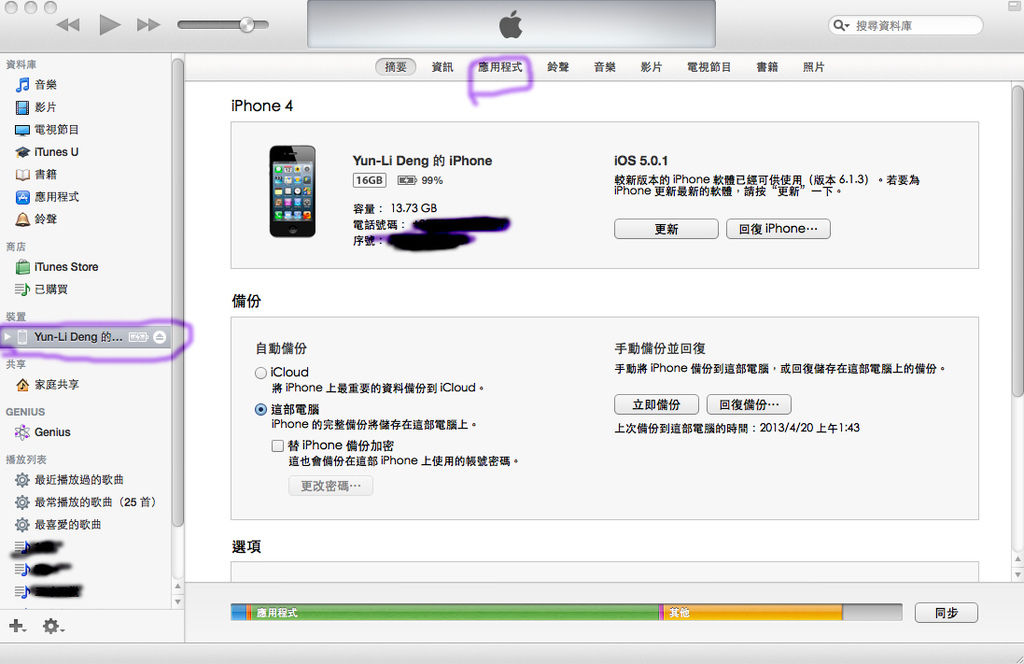The width and height of the screenshot is (1024, 664).
Task: Switch to the 書籍 tab
Action: [767, 67]
